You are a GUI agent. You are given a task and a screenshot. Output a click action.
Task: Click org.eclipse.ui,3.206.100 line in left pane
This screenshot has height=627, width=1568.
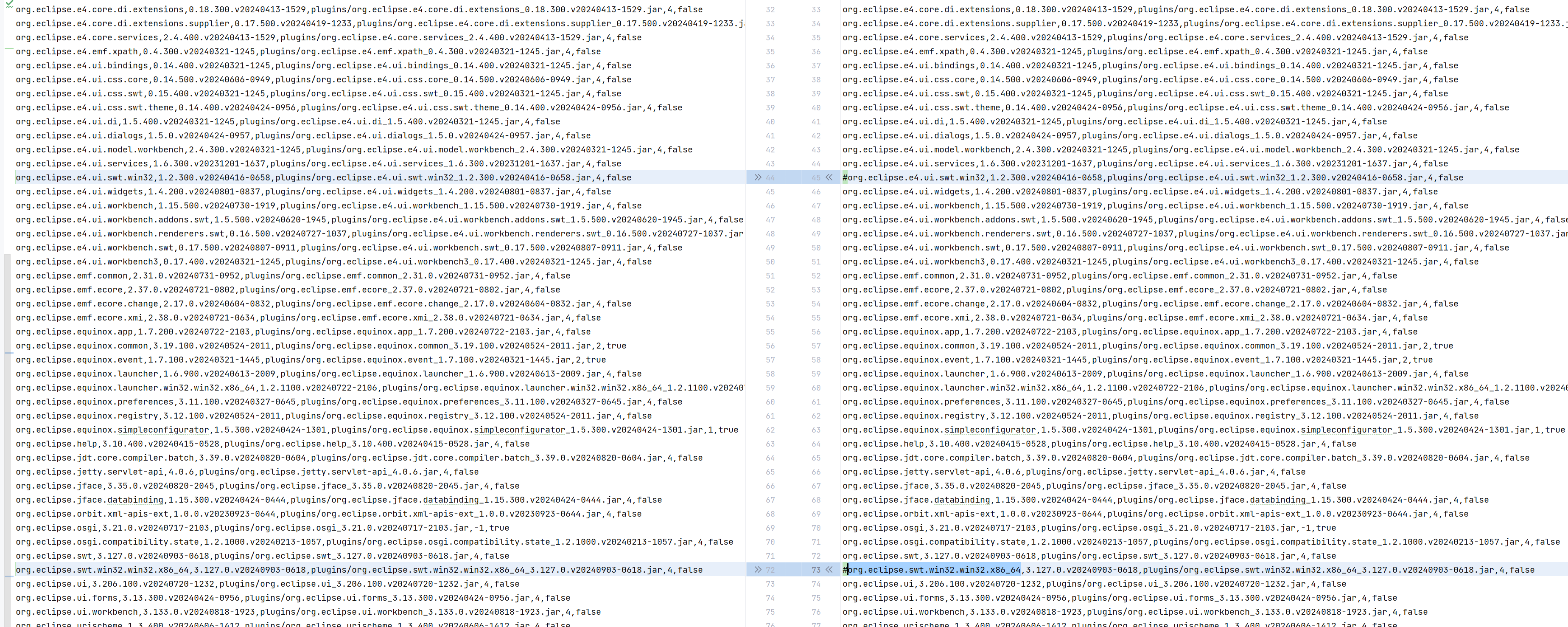[267, 584]
